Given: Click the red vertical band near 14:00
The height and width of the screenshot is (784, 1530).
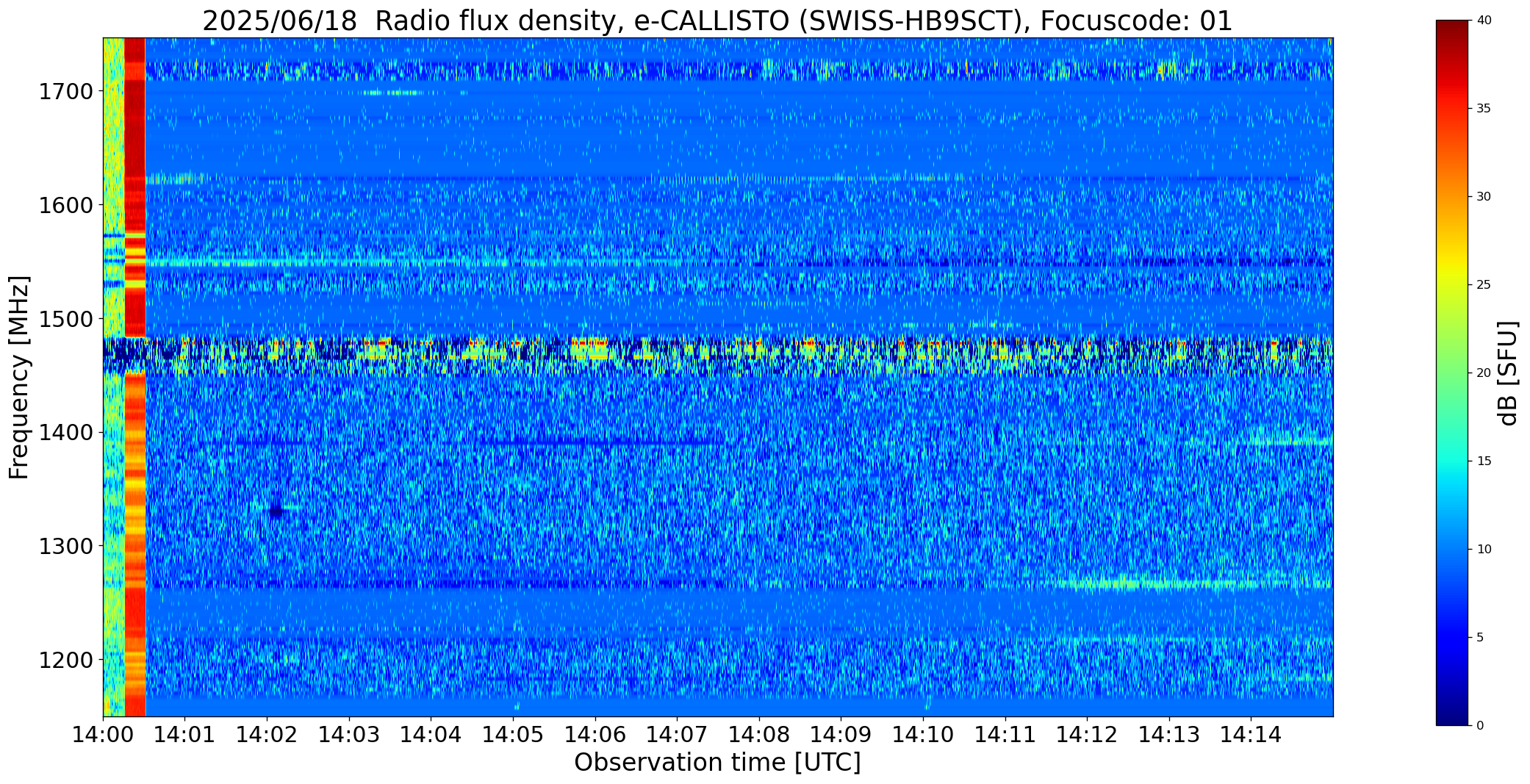Looking at the screenshot, I should click(135, 377).
